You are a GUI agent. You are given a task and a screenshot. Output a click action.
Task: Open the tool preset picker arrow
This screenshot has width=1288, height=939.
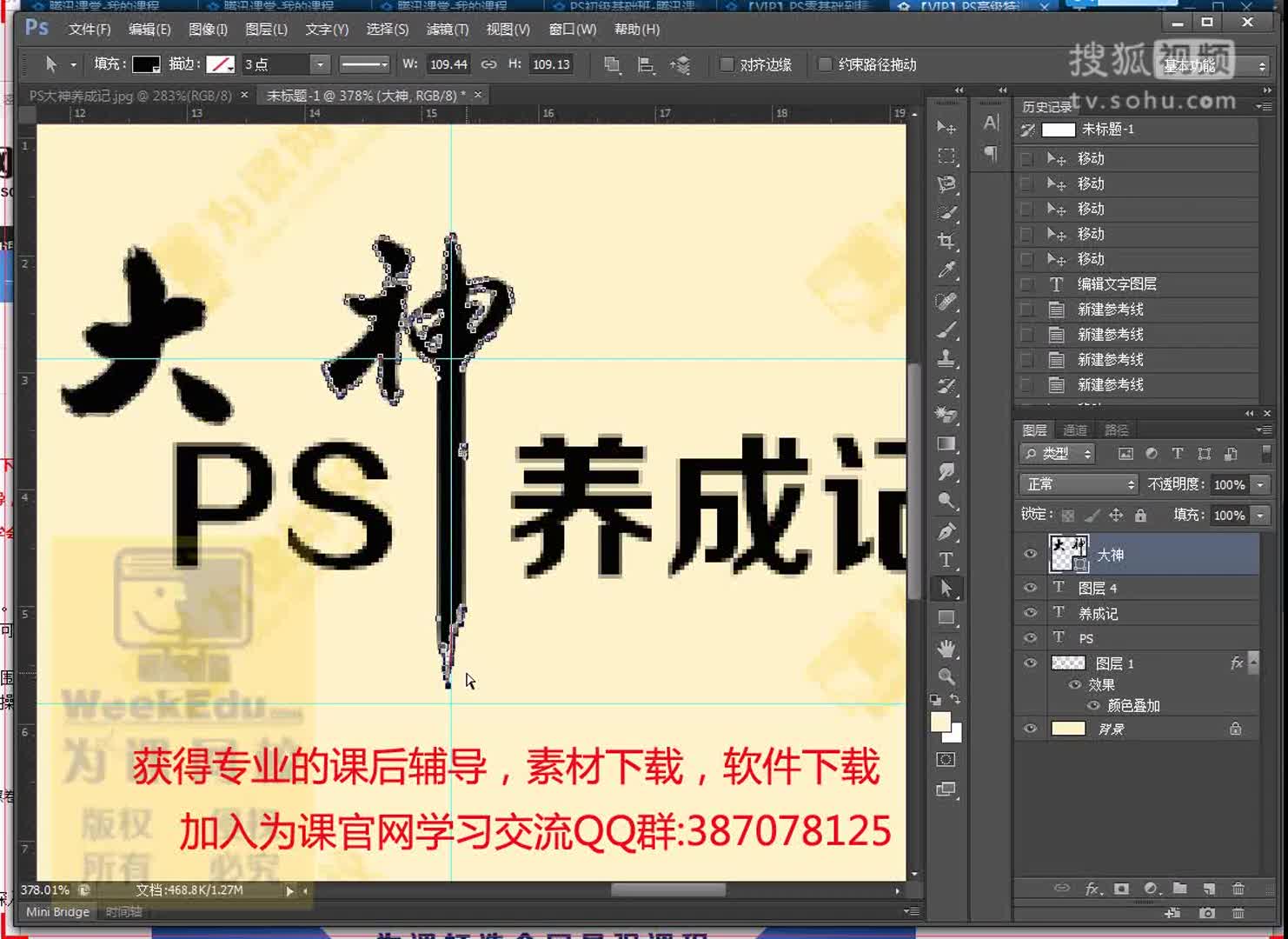tap(73, 64)
